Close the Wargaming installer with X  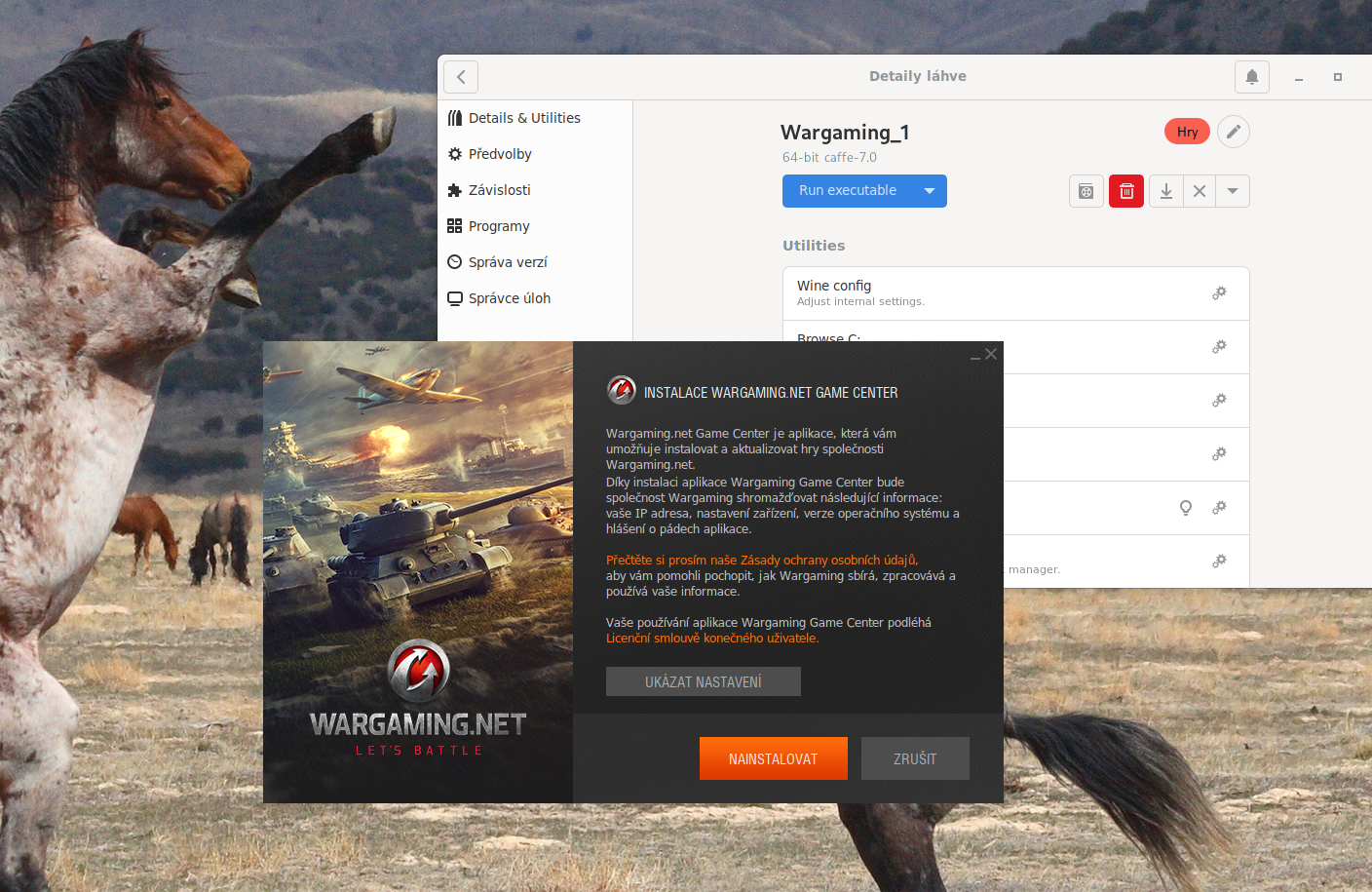coord(991,354)
